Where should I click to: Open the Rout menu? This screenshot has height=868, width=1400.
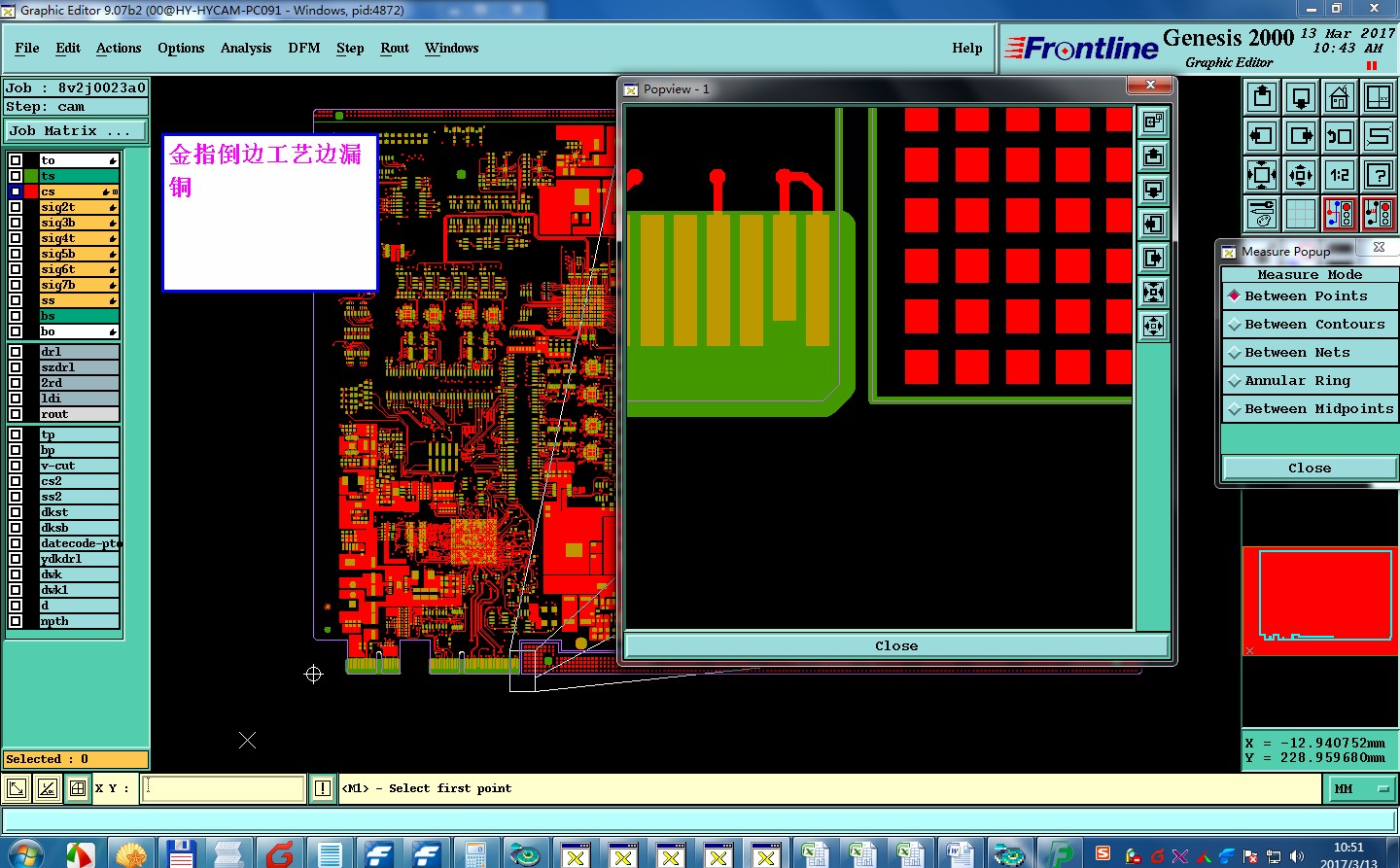tap(395, 48)
